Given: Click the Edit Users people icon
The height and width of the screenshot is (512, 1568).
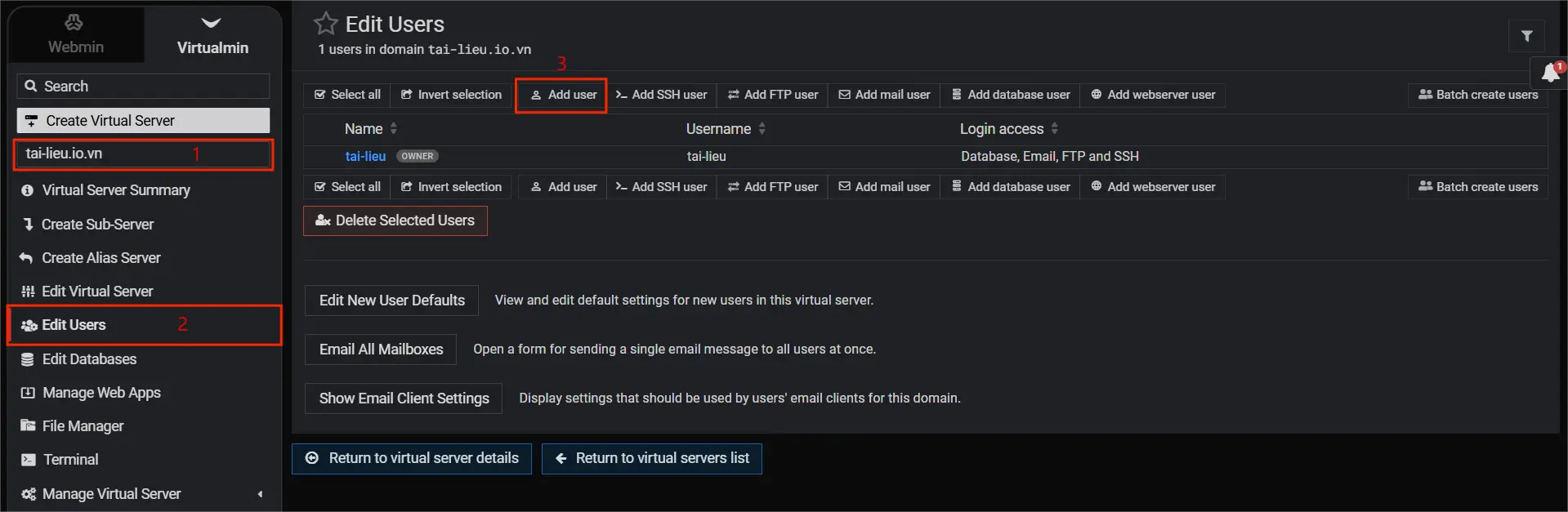Looking at the screenshot, I should coord(29,325).
